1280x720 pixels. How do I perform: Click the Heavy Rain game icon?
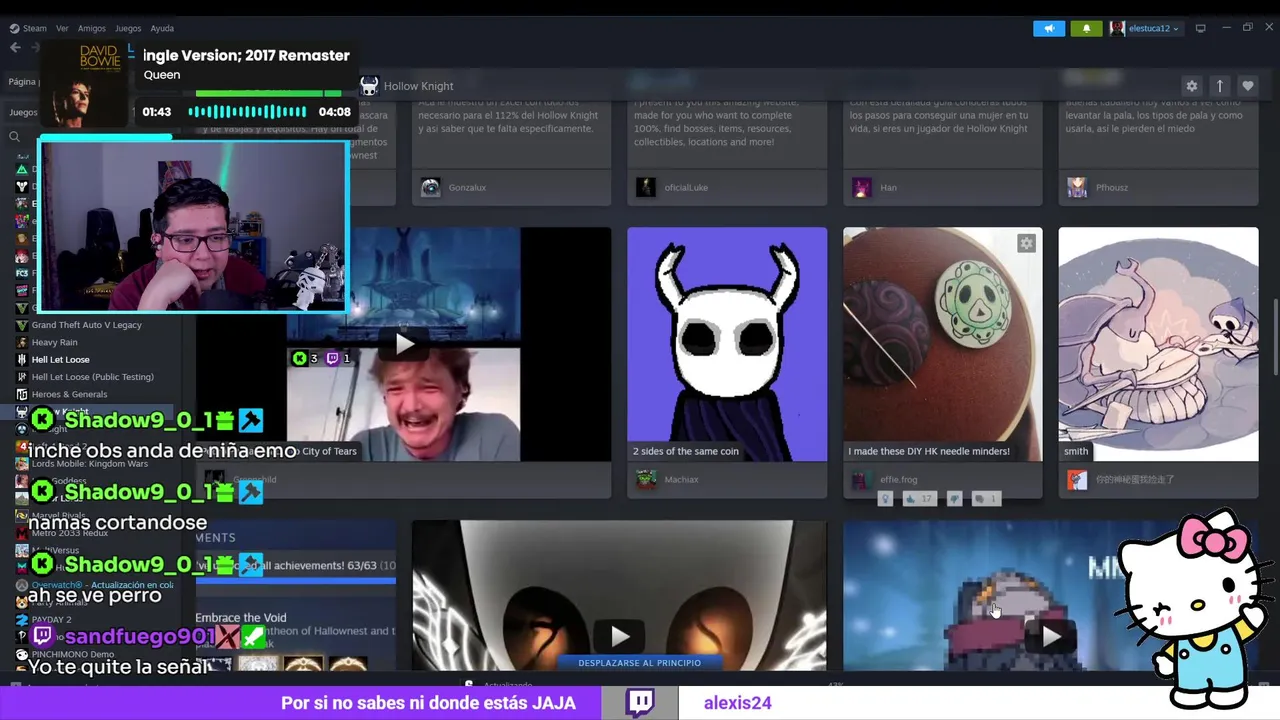pyautogui.click(x=22, y=342)
